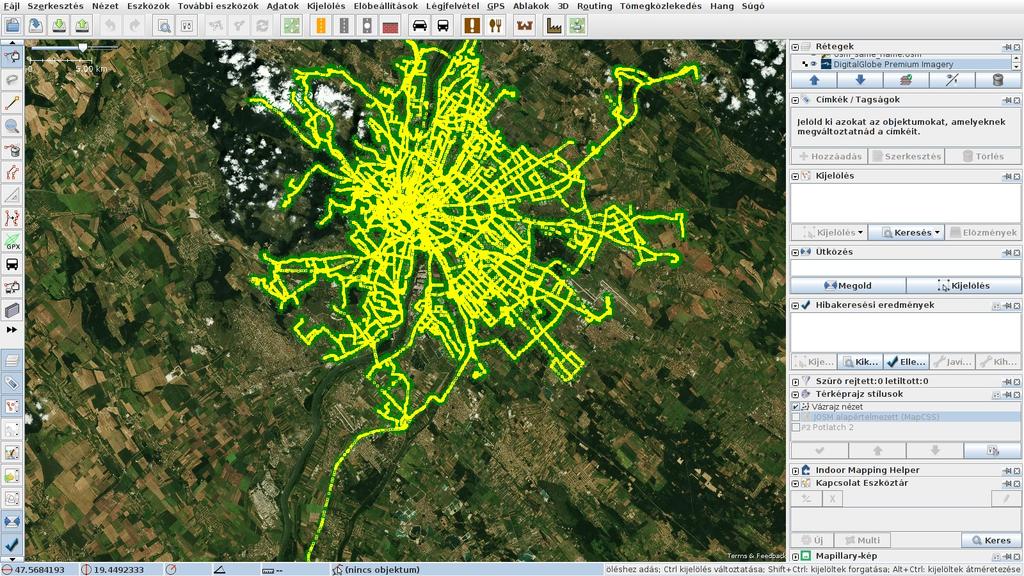1024x576 pixels.
Task: Select the restaurant fork-and-knife preset icon
Action: [x=495, y=25]
